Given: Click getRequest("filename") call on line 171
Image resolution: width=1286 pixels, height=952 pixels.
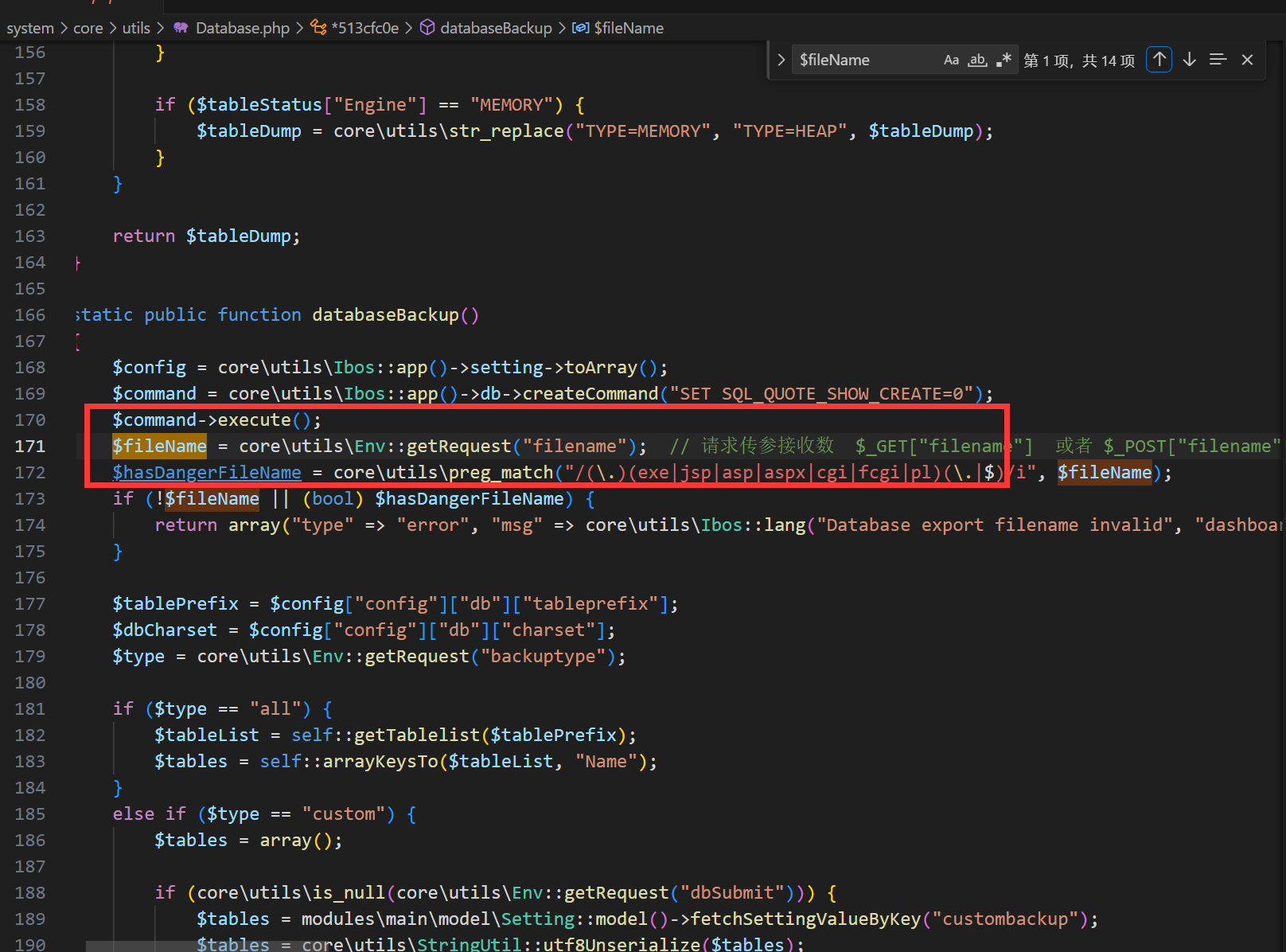Looking at the screenshot, I should click(x=522, y=447).
